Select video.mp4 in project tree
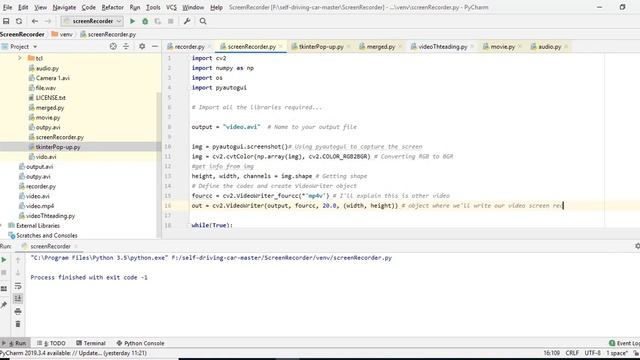Screen dimensions: 640x360 [x=40, y=206]
